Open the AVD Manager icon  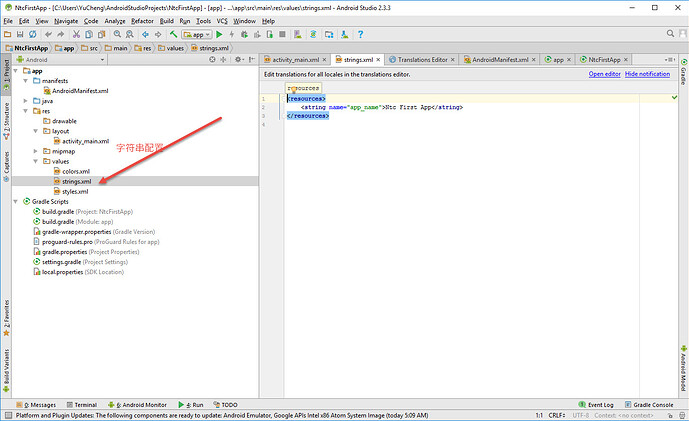point(298,34)
